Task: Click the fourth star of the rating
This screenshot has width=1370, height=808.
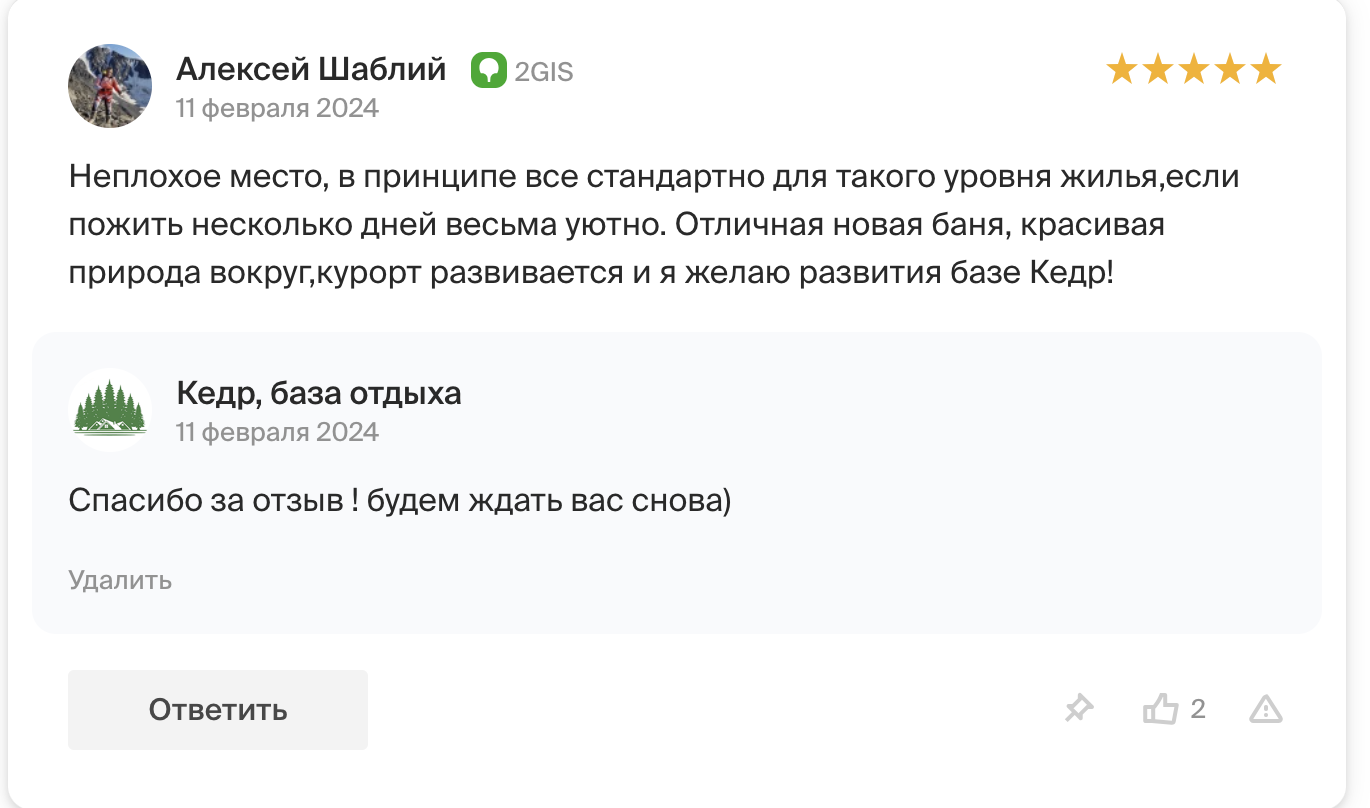Action: pos(1230,70)
